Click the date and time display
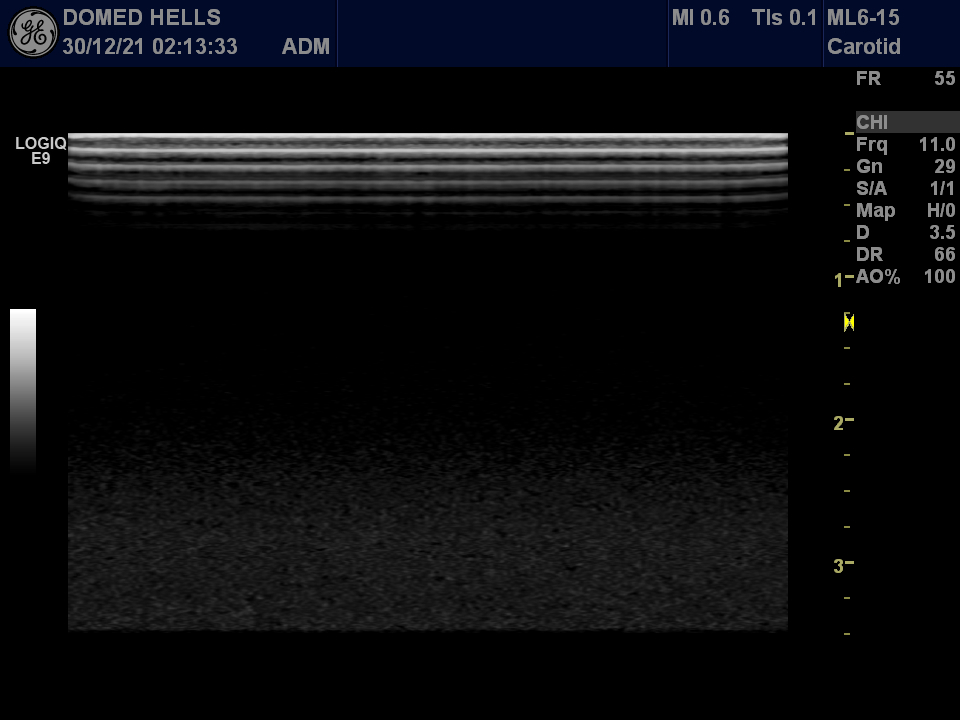Viewport: 960px width, 720px height. 150,47
